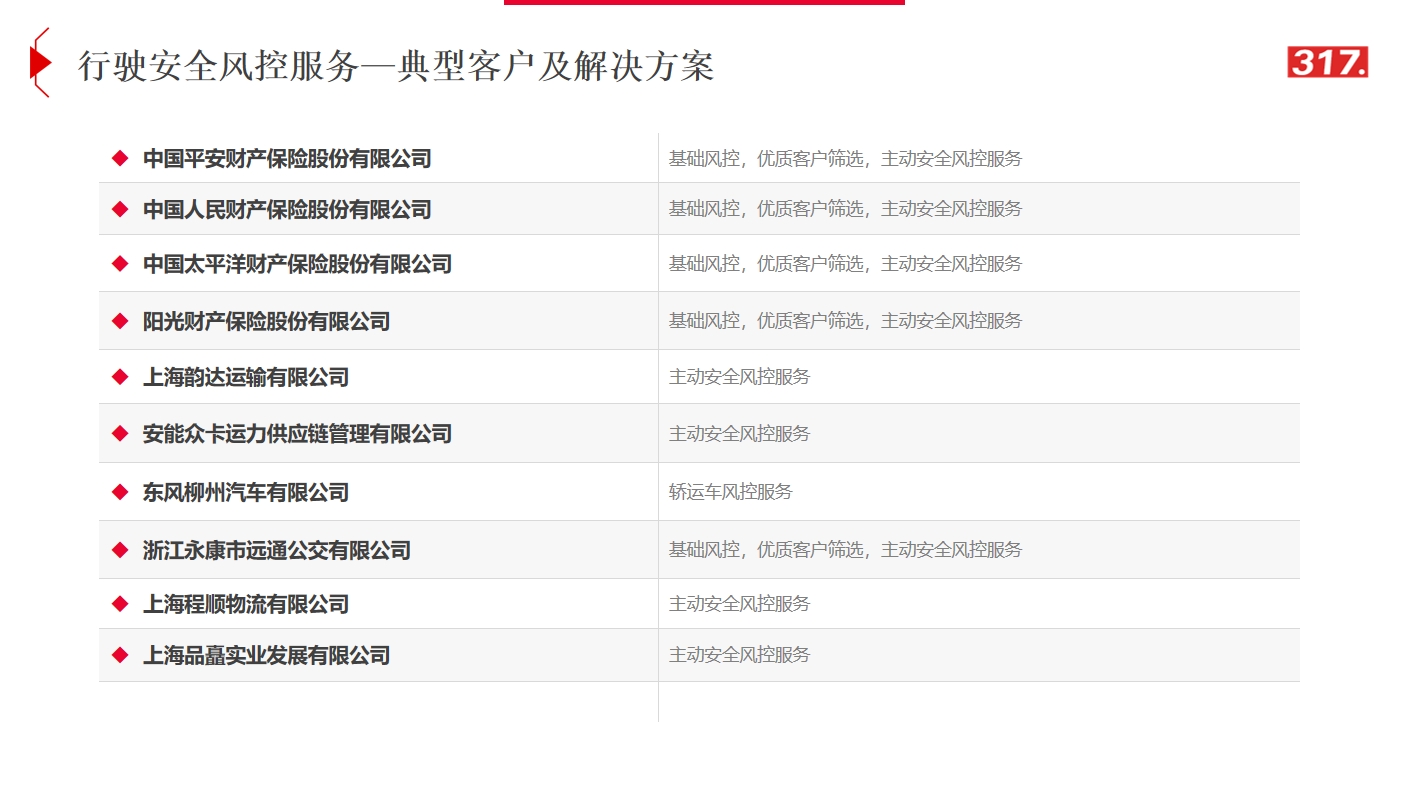
Task: Click the 轿运车风控服务 solution text
Action: 730,492
